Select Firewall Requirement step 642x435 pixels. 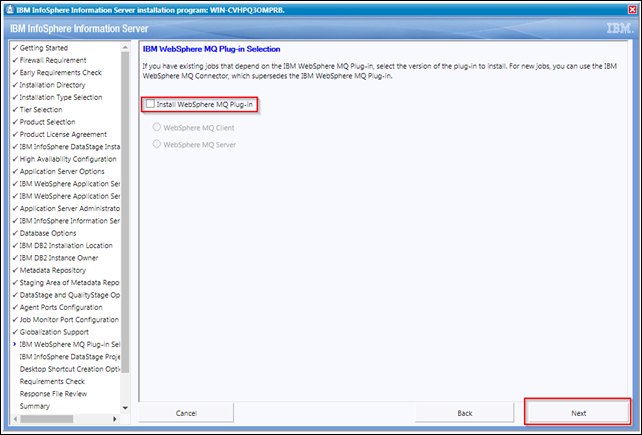coord(53,60)
